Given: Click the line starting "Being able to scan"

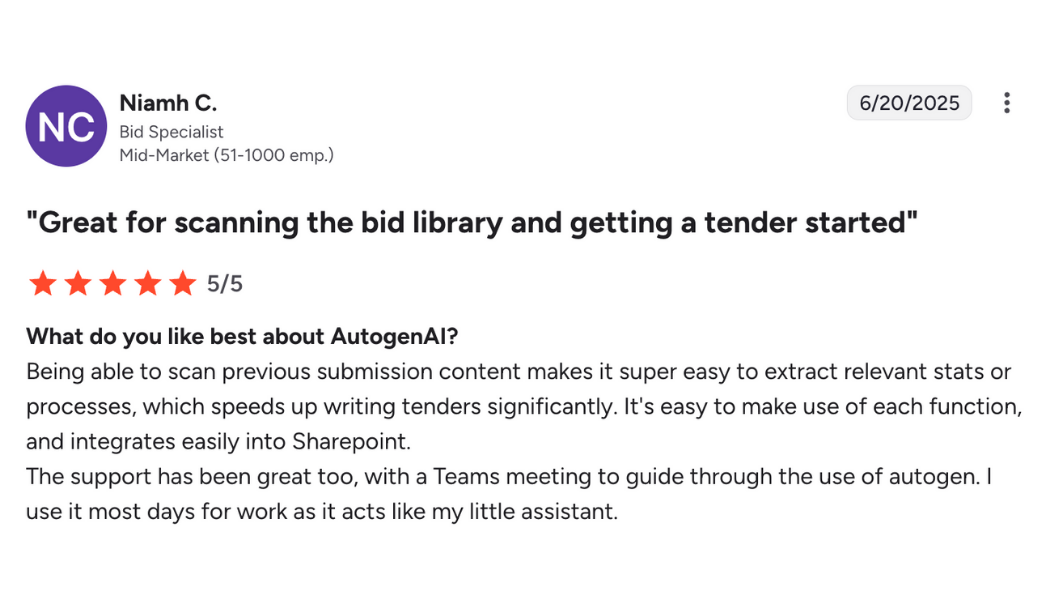Looking at the screenshot, I should 518,372.
